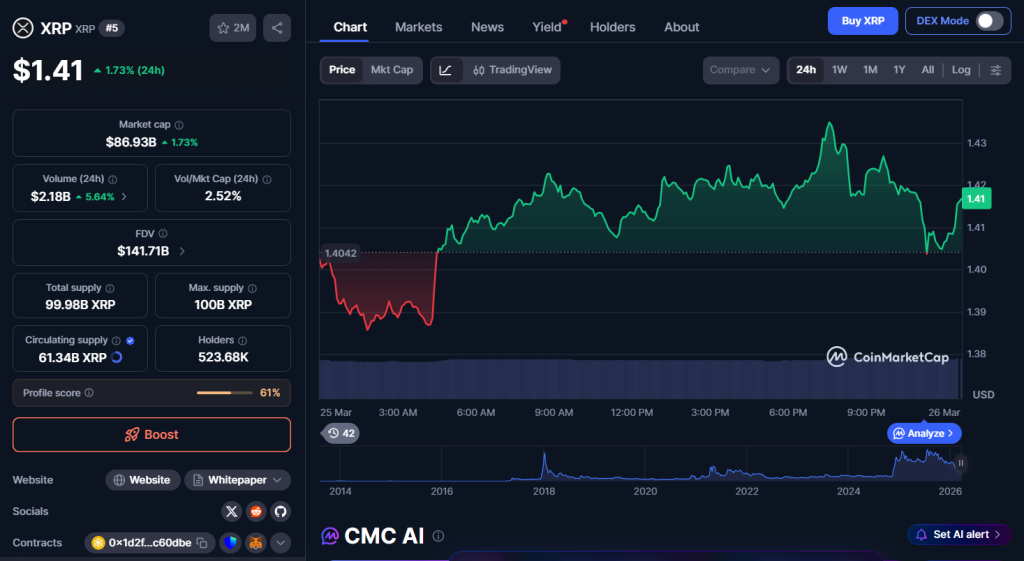Switch to the Markets tab
This screenshot has width=1024, height=561.
tap(418, 27)
